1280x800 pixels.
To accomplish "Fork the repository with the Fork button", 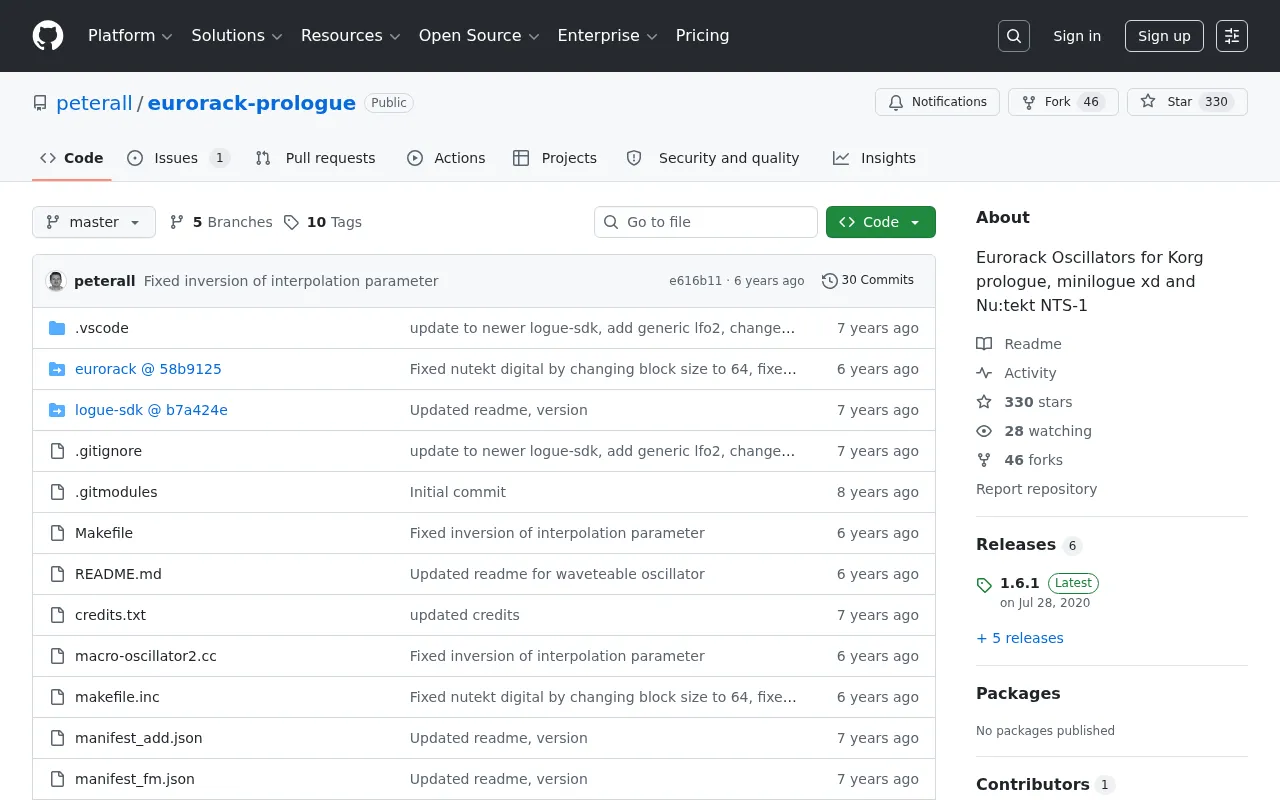I will coord(1063,102).
